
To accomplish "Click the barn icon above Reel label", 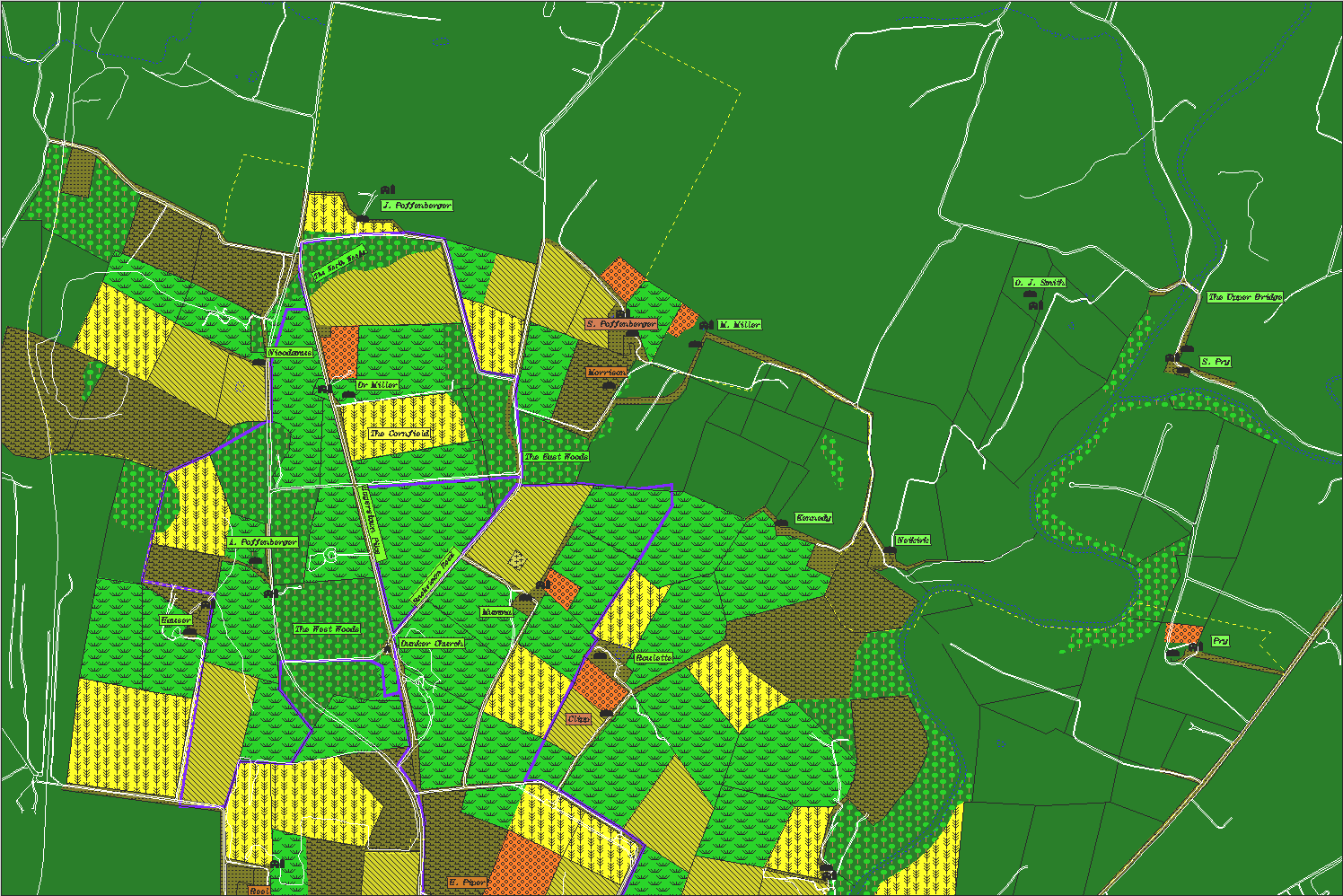I will [277, 863].
